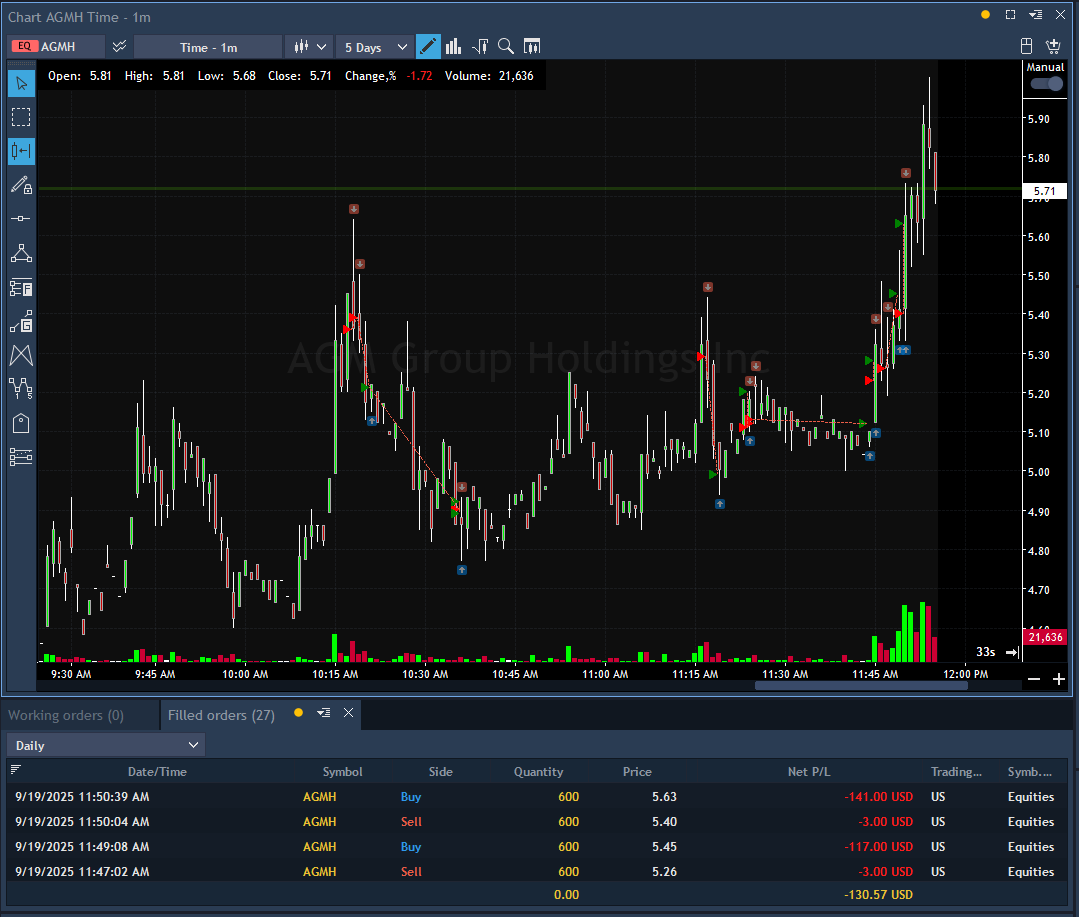The width and height of the screenshot is (1079, 917).
Task: Click the 5.63 price cell
Action: [x=664, y=797]
